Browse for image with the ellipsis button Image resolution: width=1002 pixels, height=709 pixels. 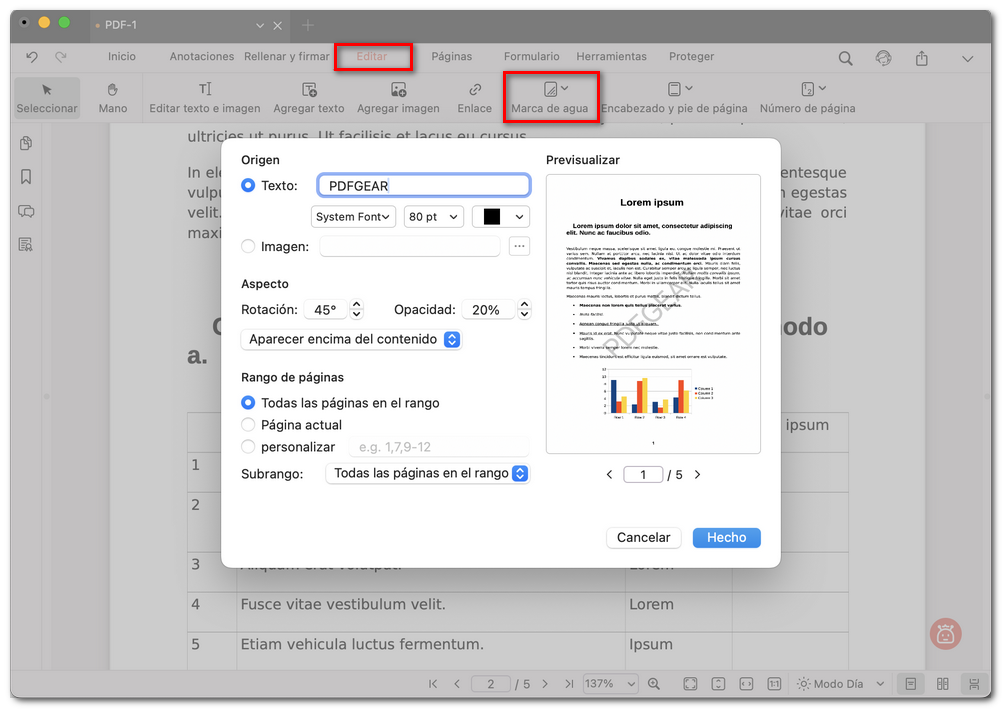point(520,246)
